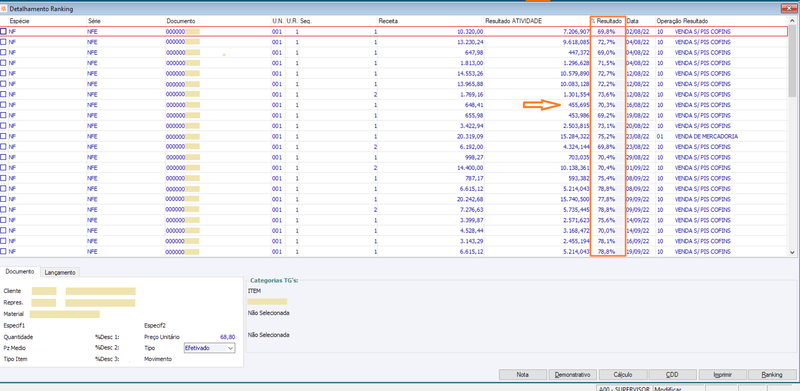
Task: Click the Preço Unitário value 68,80
Action: 228,337
